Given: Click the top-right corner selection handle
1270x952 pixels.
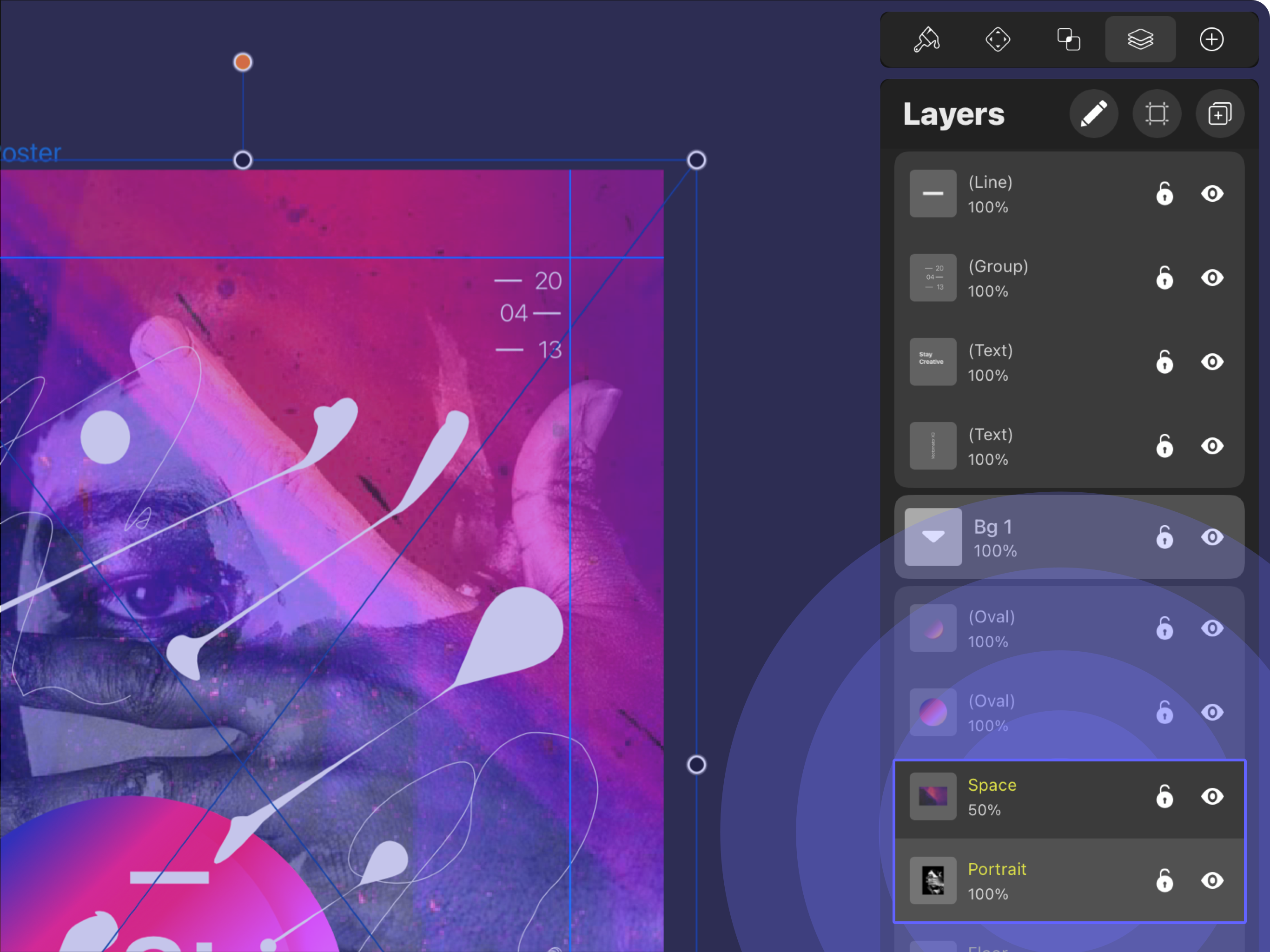Looking at the screenshot, I should 696,160.
